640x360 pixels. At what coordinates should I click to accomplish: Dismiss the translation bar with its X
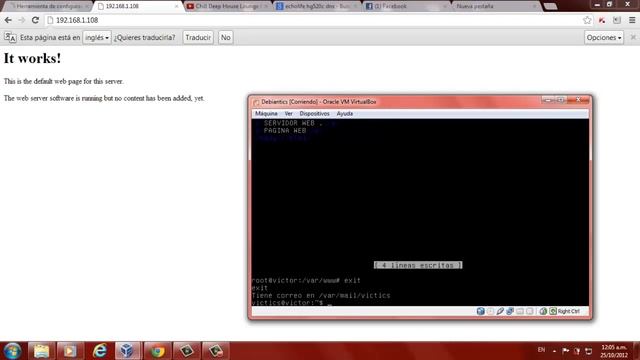[633, 37]
